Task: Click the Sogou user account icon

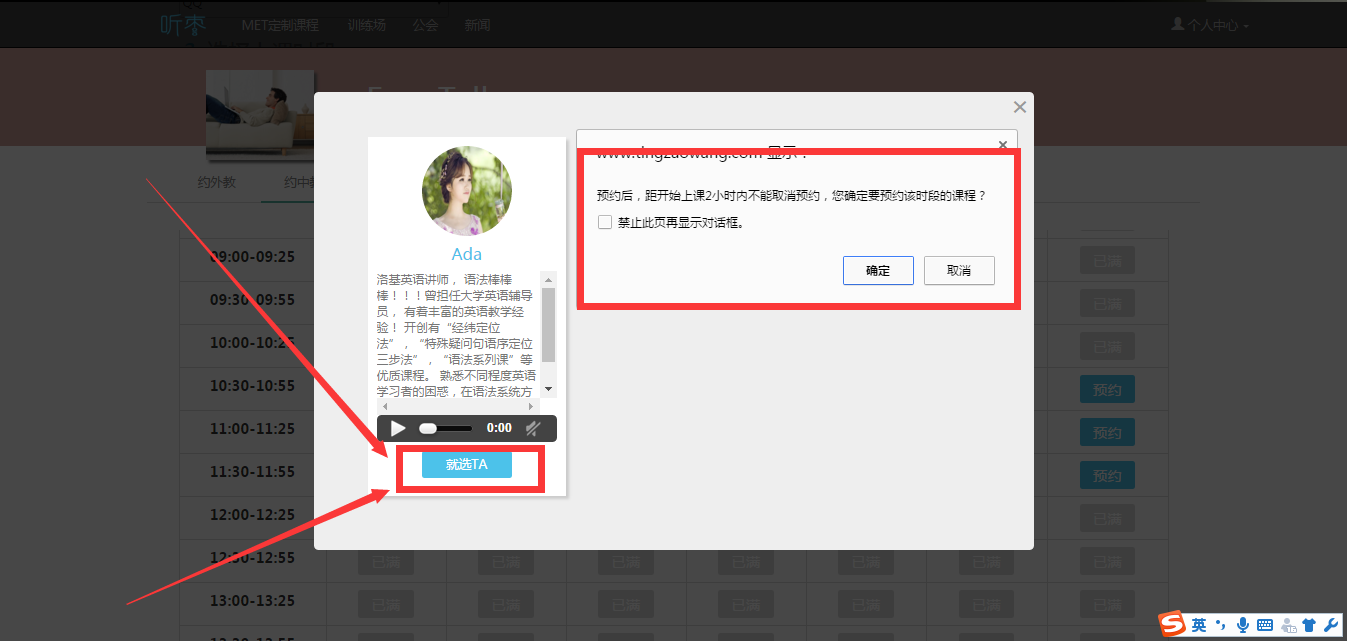Action: tap(1287, 625)
